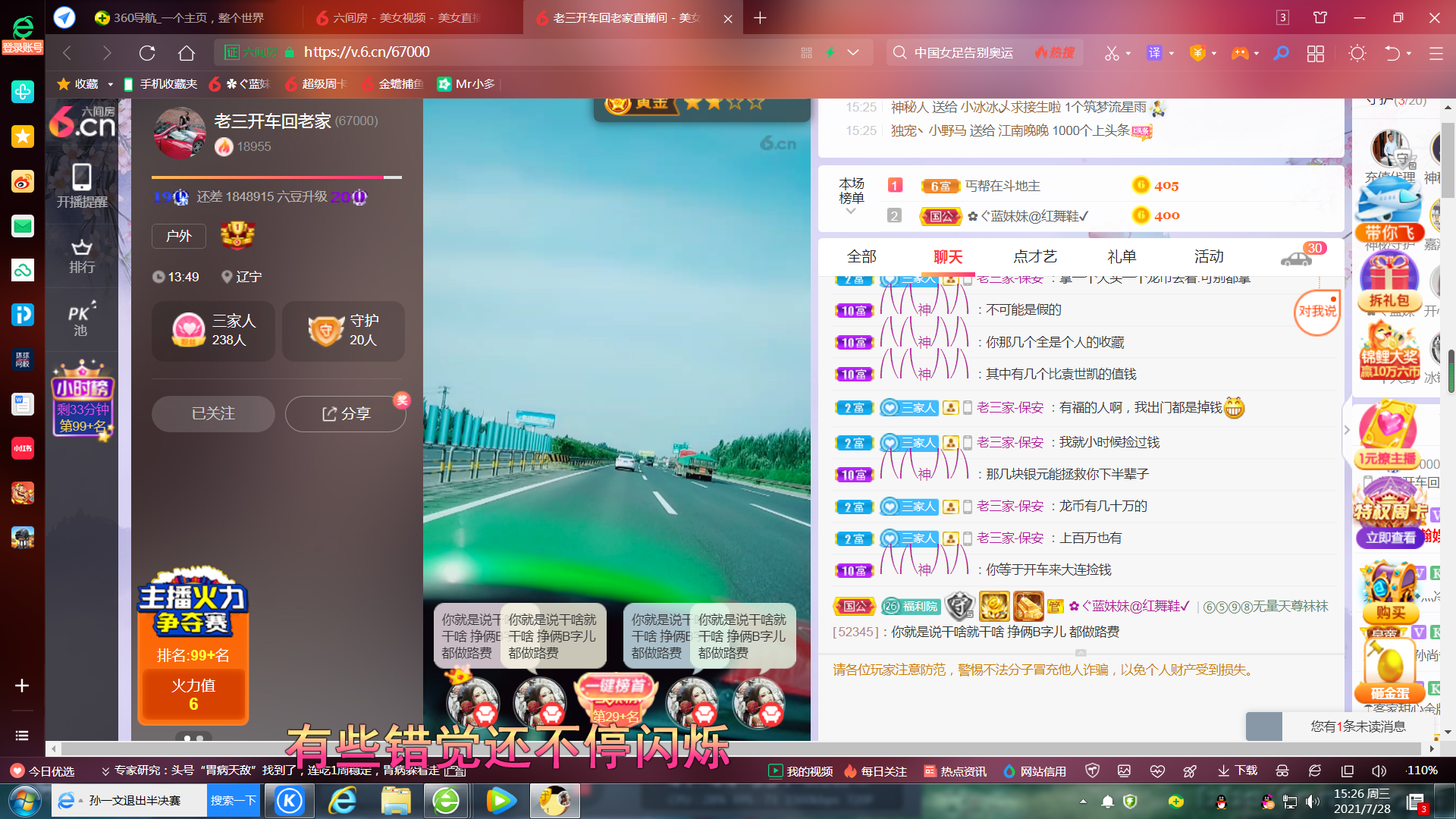The image size is (1456, 819).
Task: Click the 拆礼包 gift box icon
Action: (1389, 281)
